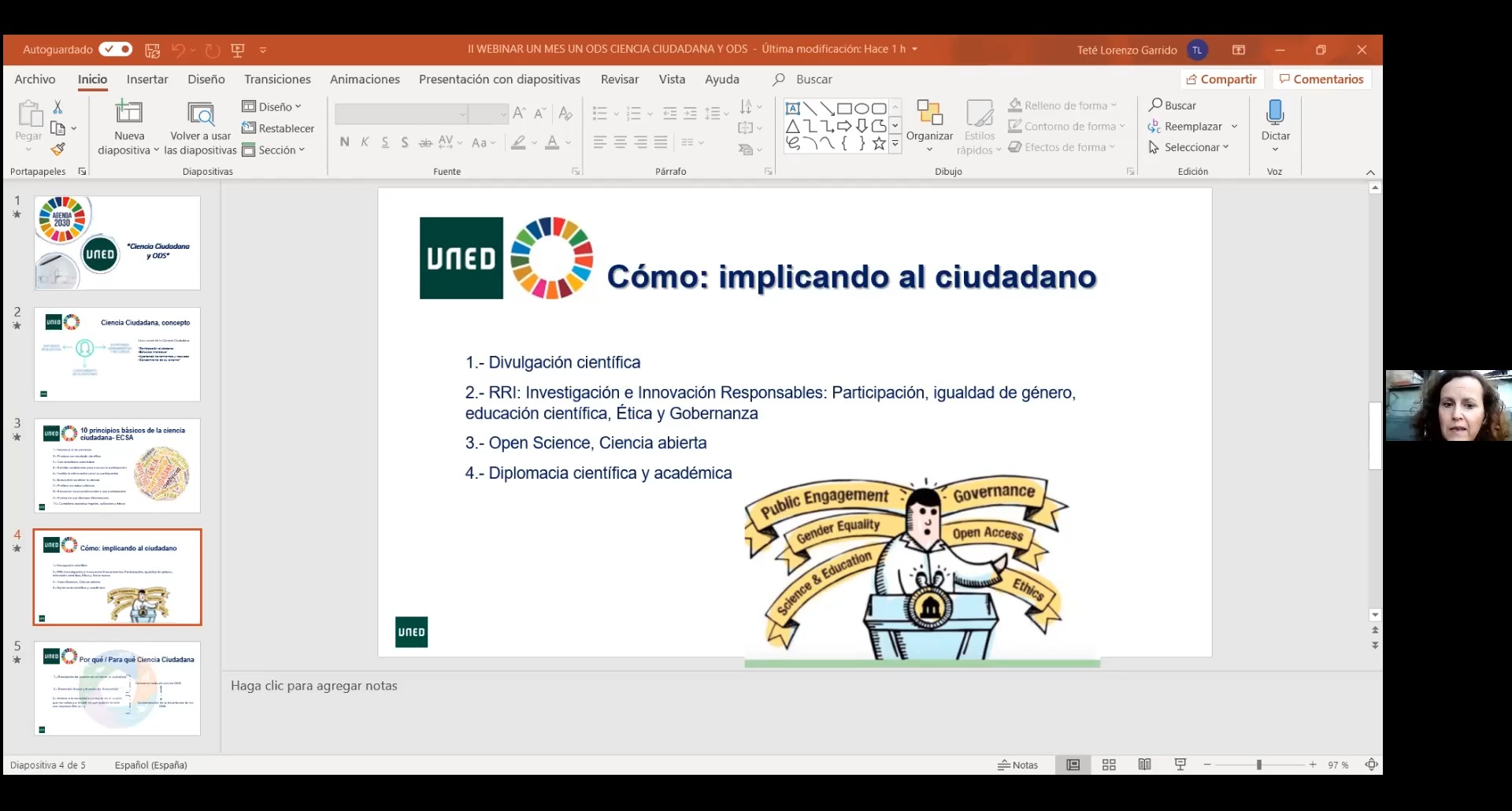
Task: Click the Save icon in title bar
Action: (153, 50)
